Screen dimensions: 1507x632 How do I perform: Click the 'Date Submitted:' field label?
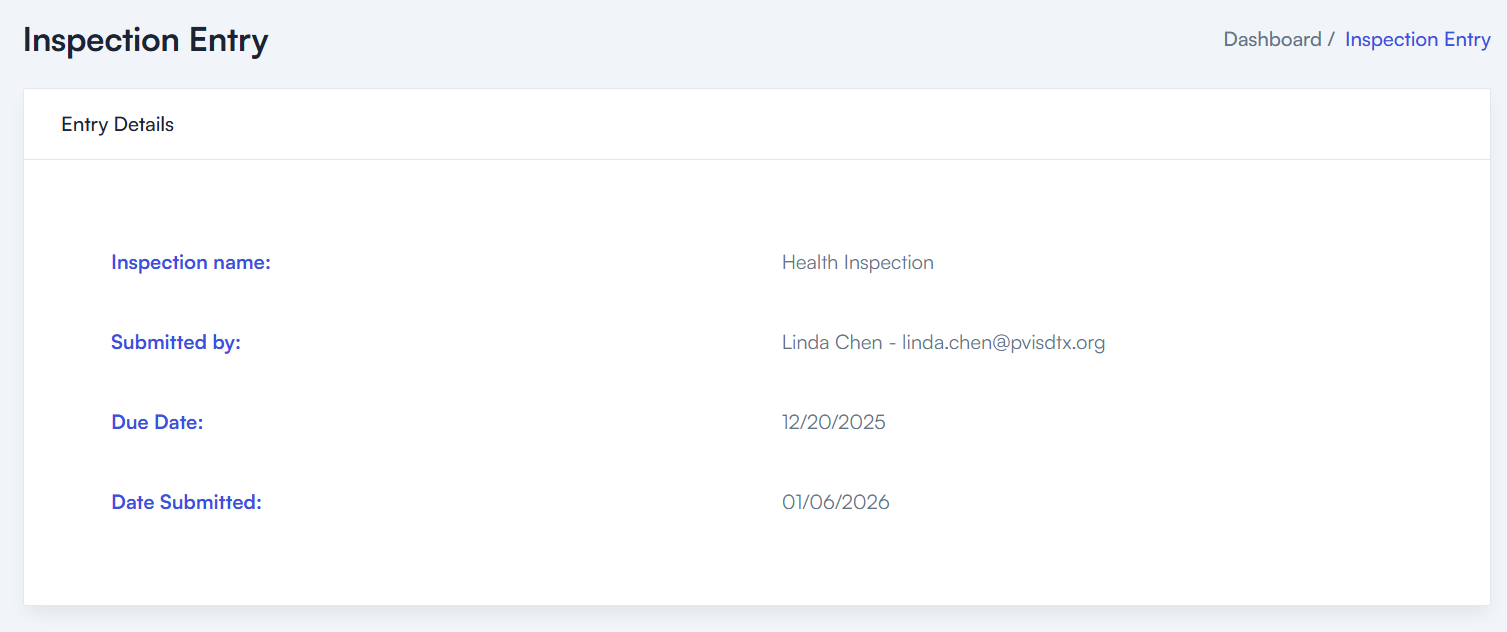click(x=186, y=503)
